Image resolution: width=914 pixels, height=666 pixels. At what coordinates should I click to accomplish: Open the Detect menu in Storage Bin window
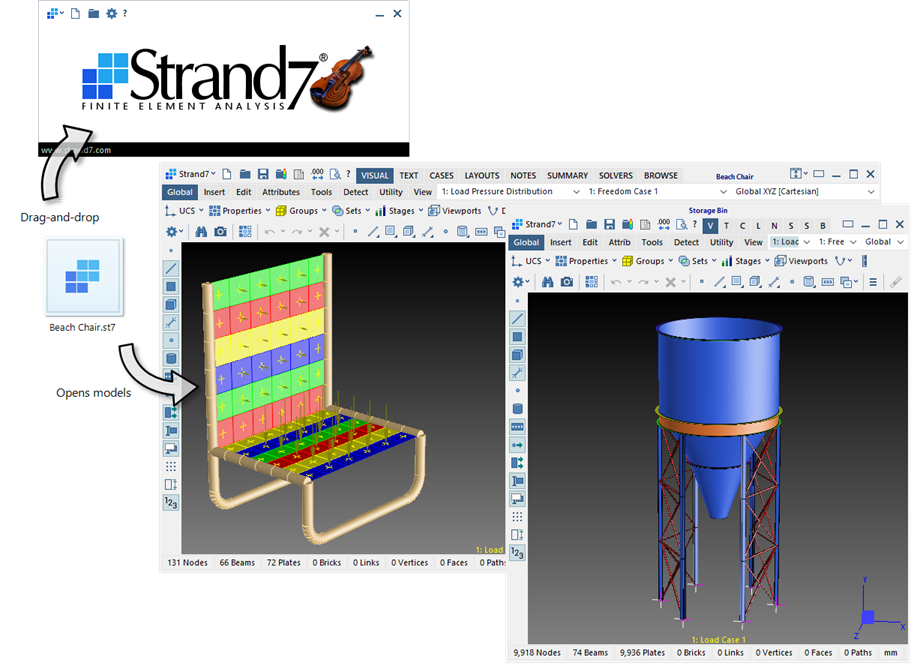tap(686, 242)
